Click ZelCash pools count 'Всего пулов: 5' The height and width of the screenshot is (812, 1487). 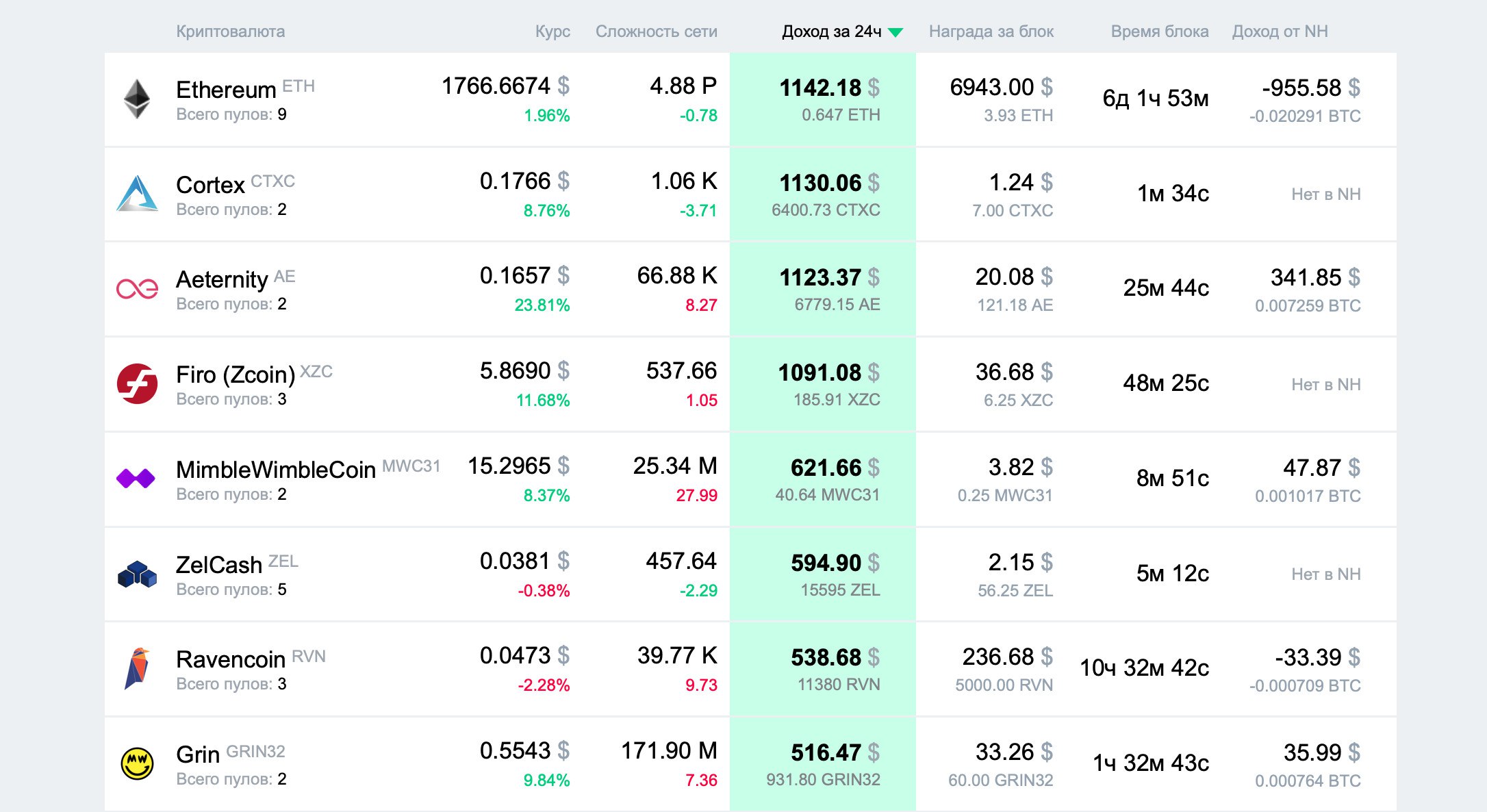click(231, 589)
